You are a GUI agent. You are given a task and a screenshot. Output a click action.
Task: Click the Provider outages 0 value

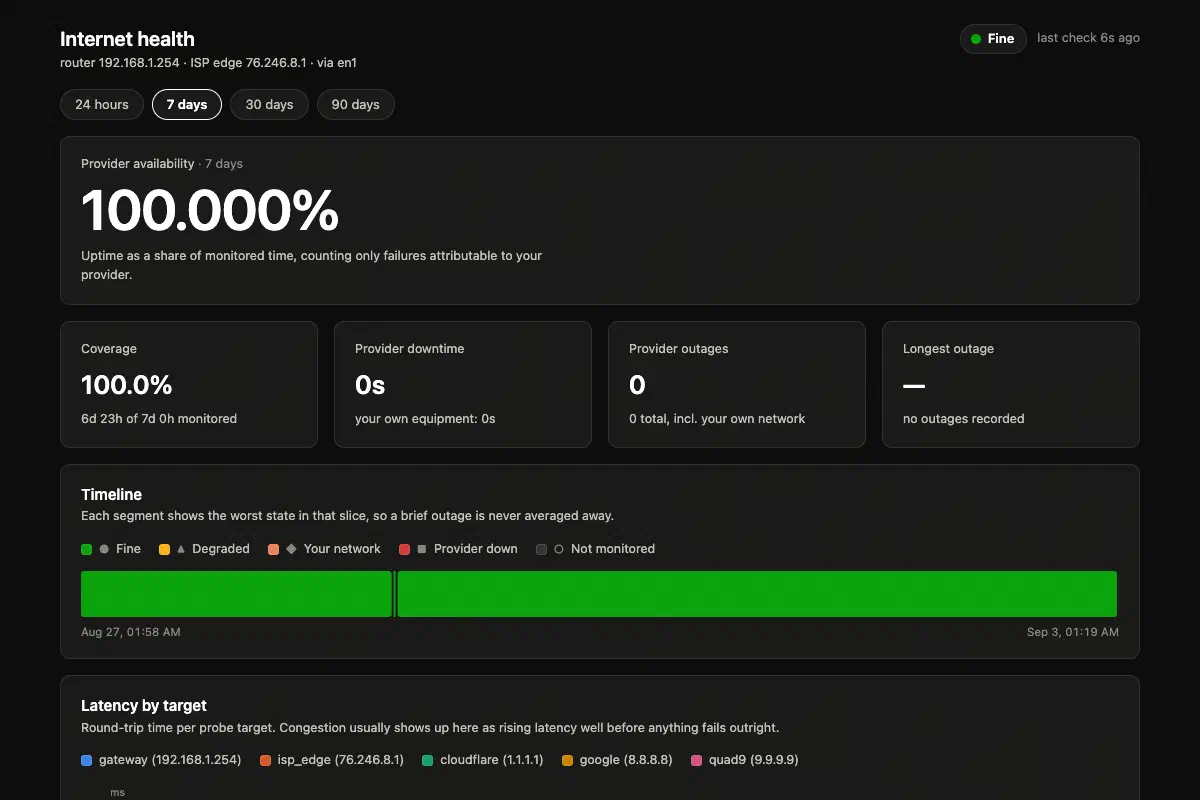[x=637, y=384]
